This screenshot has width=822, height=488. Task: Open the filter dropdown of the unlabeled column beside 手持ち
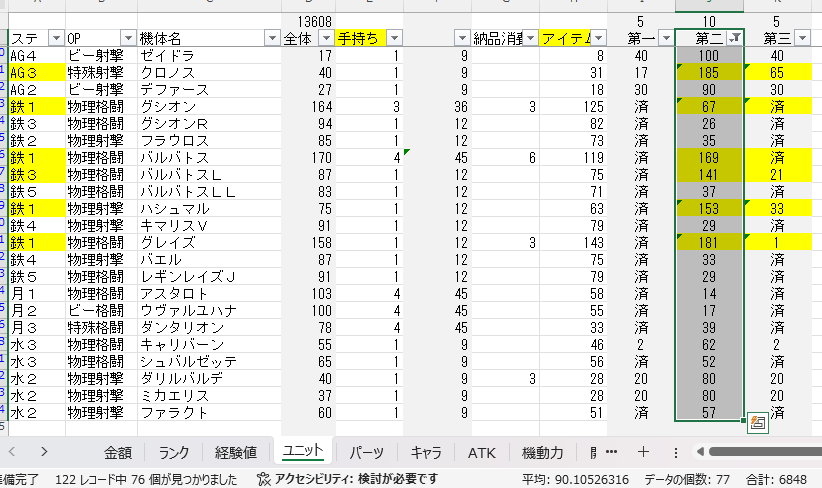pos(462,38)
